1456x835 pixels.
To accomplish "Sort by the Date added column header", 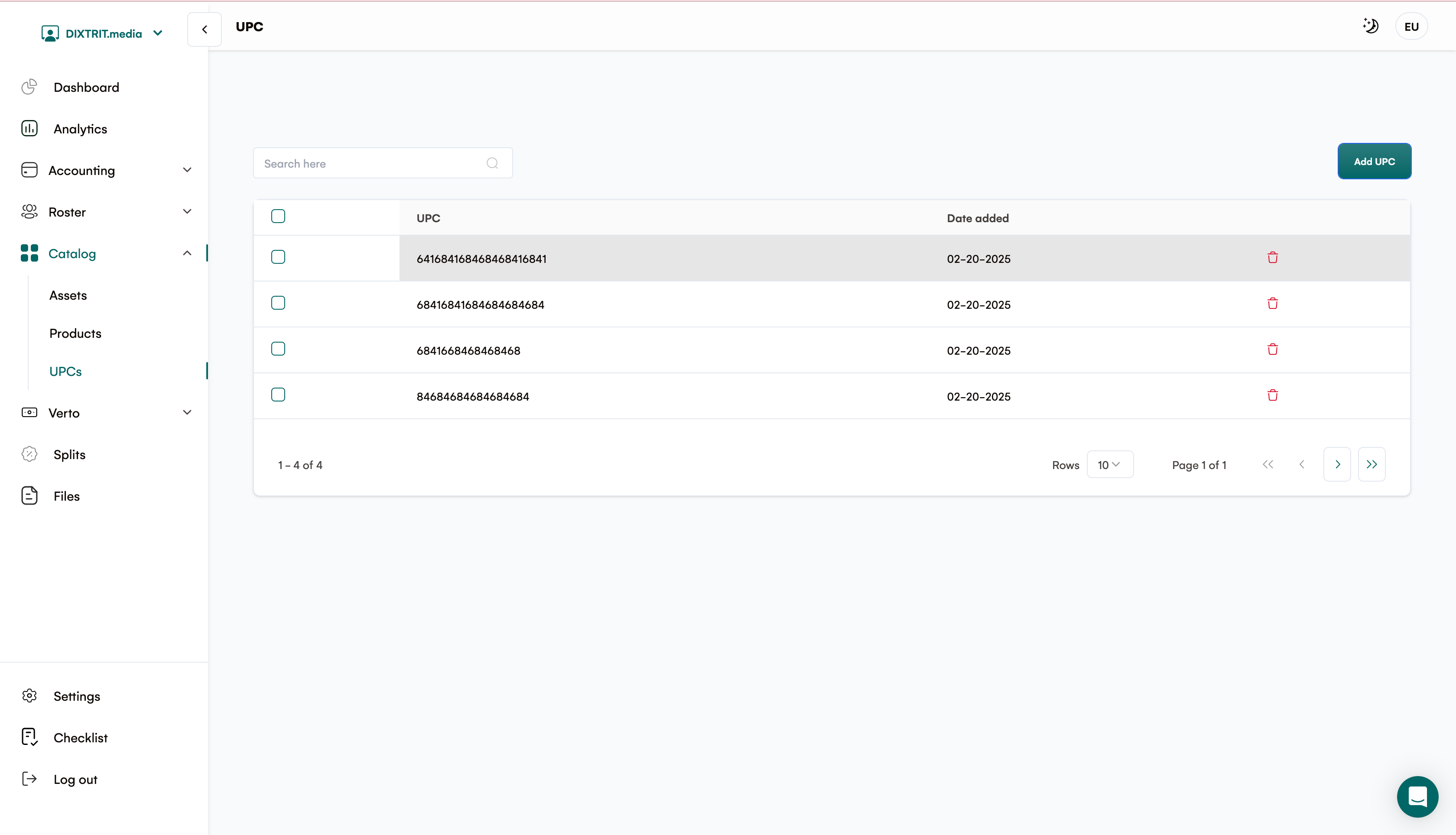I will point(978,218).
